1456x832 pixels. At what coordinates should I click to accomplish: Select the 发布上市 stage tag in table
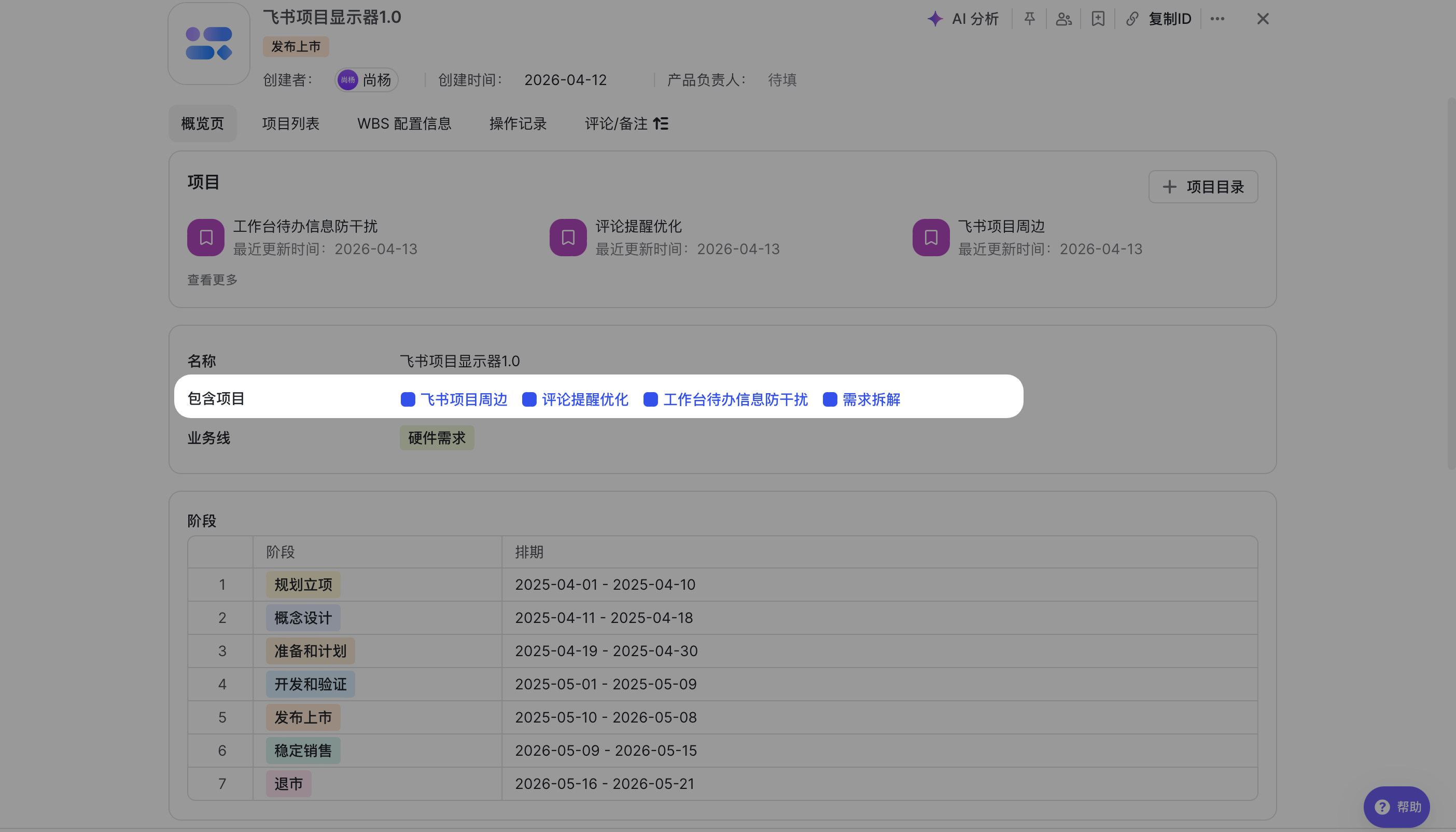(x=303, y=717)
